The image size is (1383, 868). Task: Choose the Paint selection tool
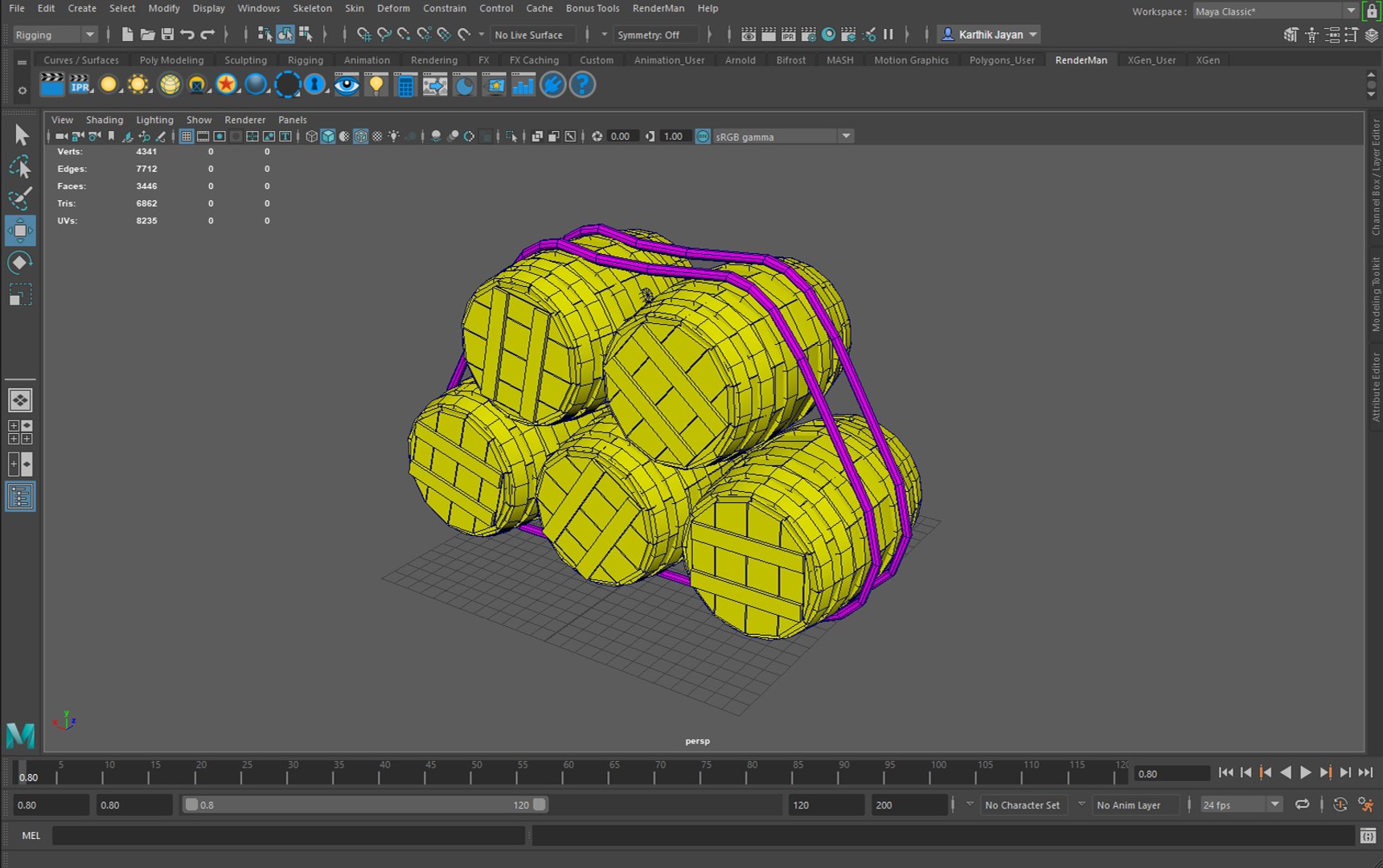[x=20, y=199]
